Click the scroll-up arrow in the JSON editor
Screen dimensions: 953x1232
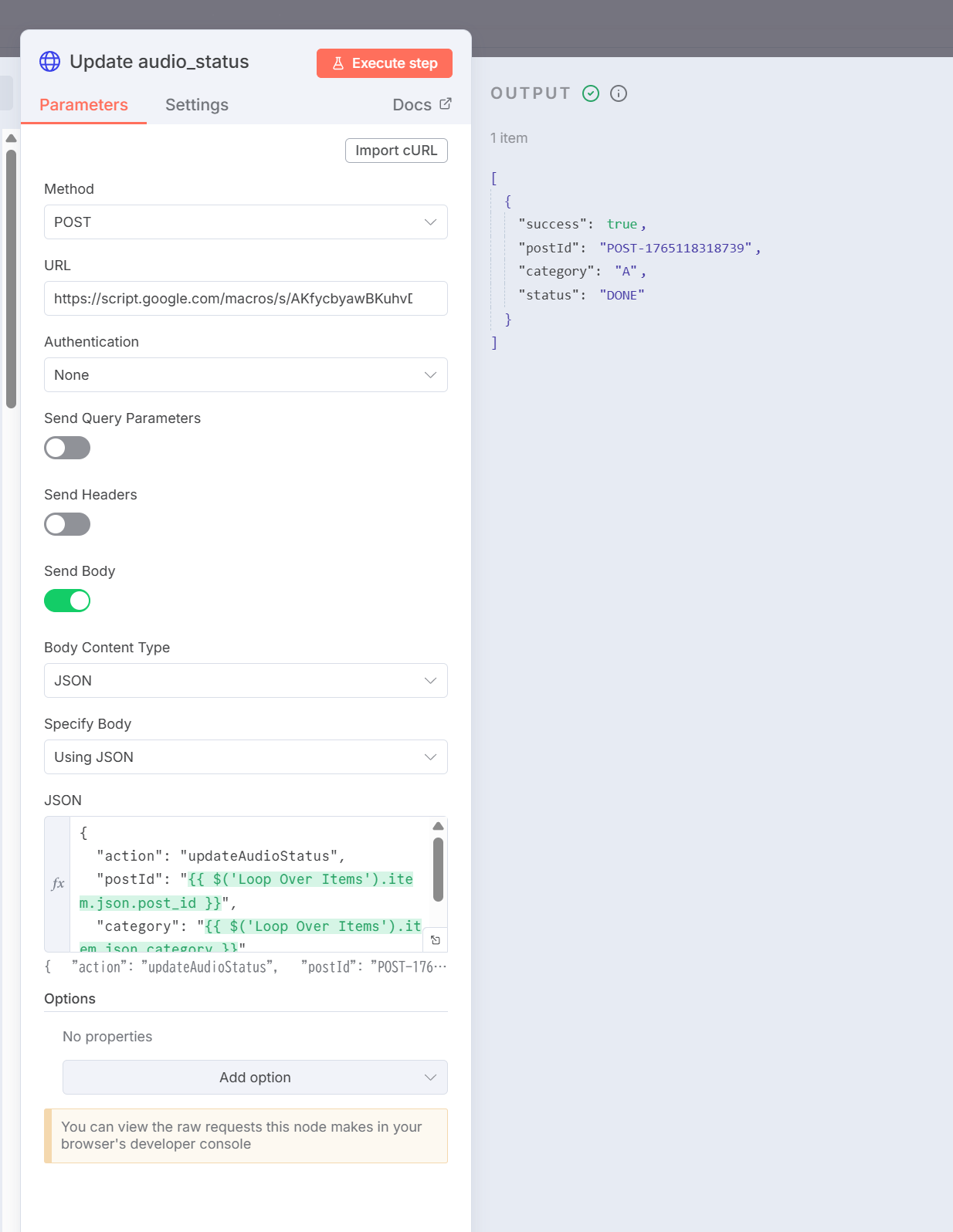(x=438, y=826)
